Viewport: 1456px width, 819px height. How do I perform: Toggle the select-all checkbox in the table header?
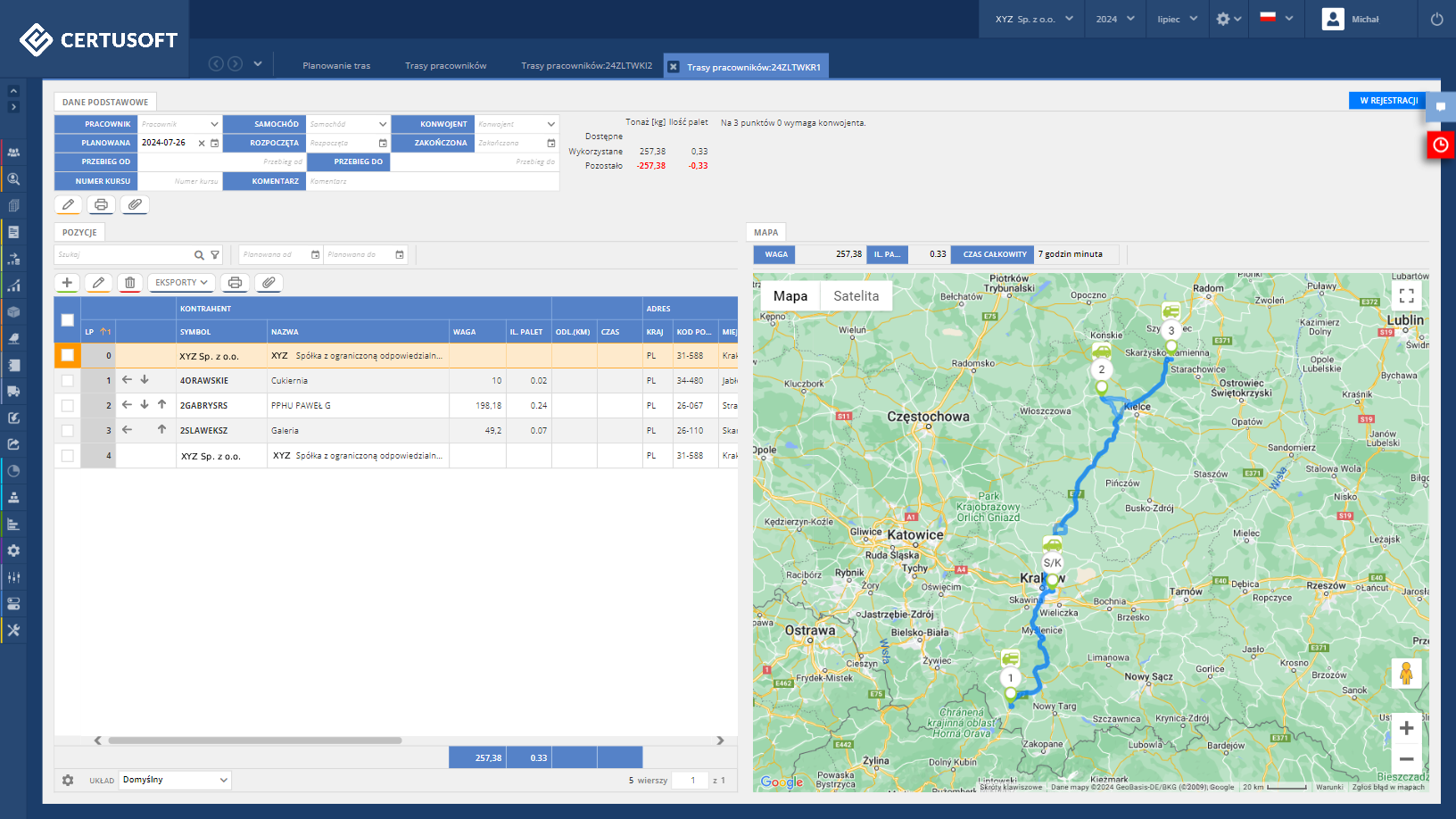pyautogui.click(x=67, y=318)
